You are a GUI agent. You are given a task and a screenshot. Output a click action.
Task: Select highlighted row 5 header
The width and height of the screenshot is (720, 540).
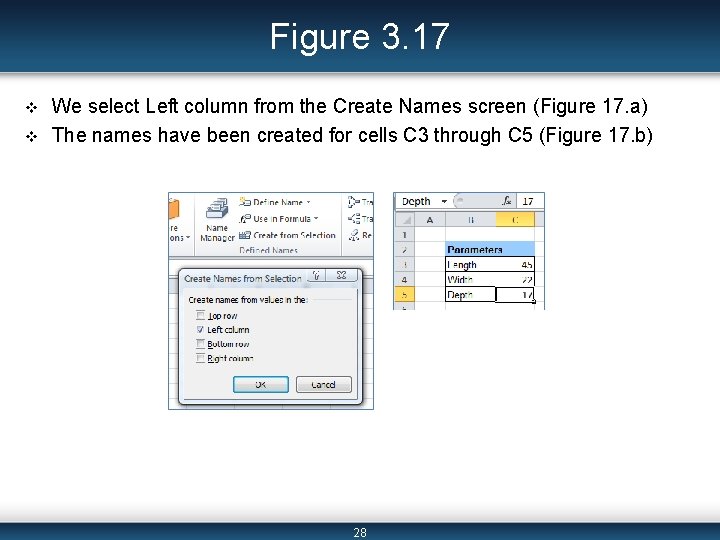tap(405, 294)
